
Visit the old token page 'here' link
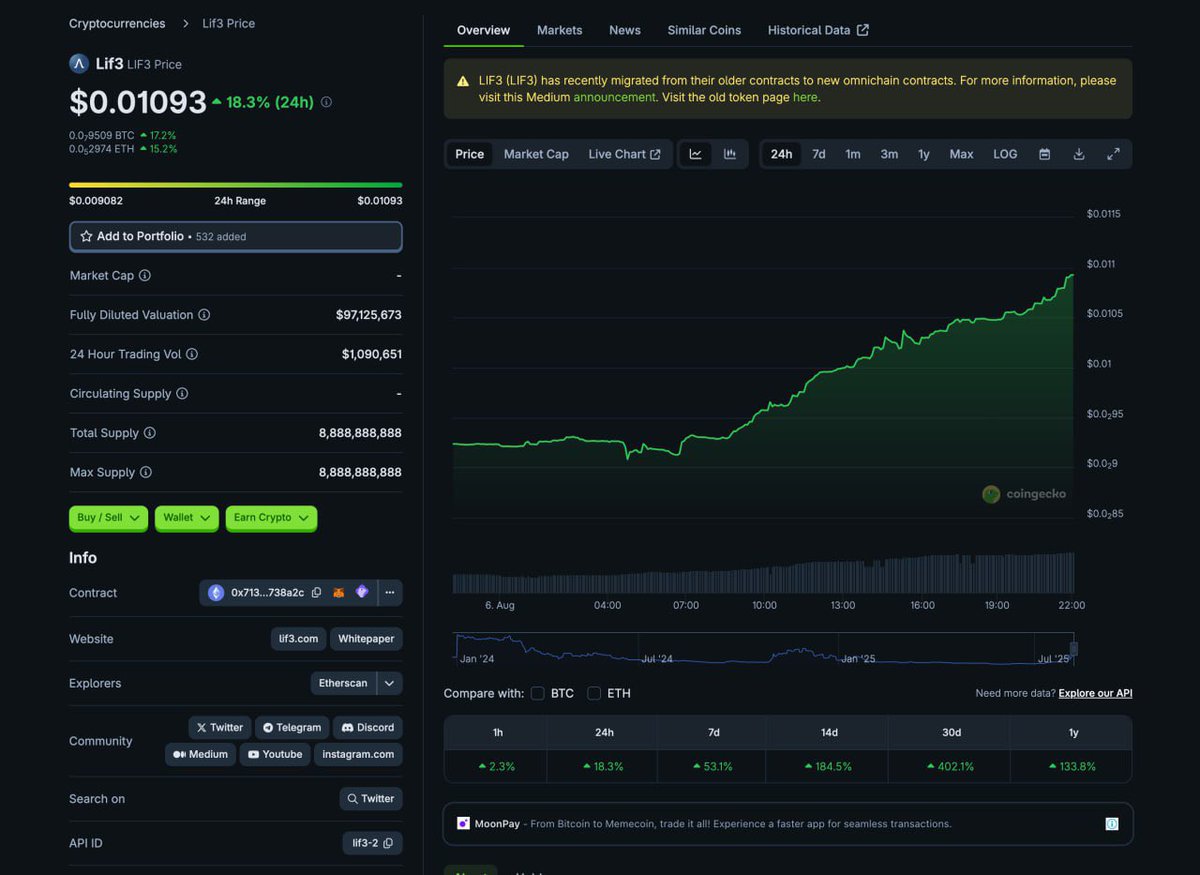(x=805, y=97)
